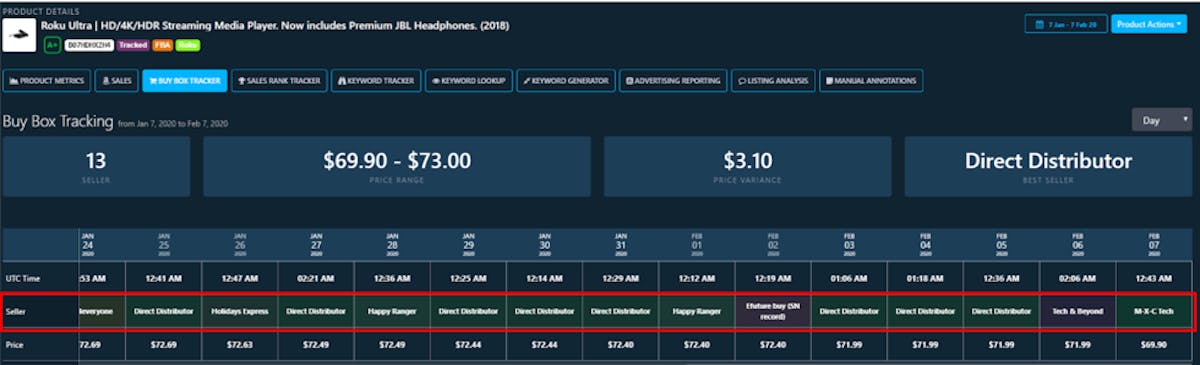Click the $69.90 - $73.00 price range card
The width and height of the screenshot is (1200, 365).
coord(397,167)
